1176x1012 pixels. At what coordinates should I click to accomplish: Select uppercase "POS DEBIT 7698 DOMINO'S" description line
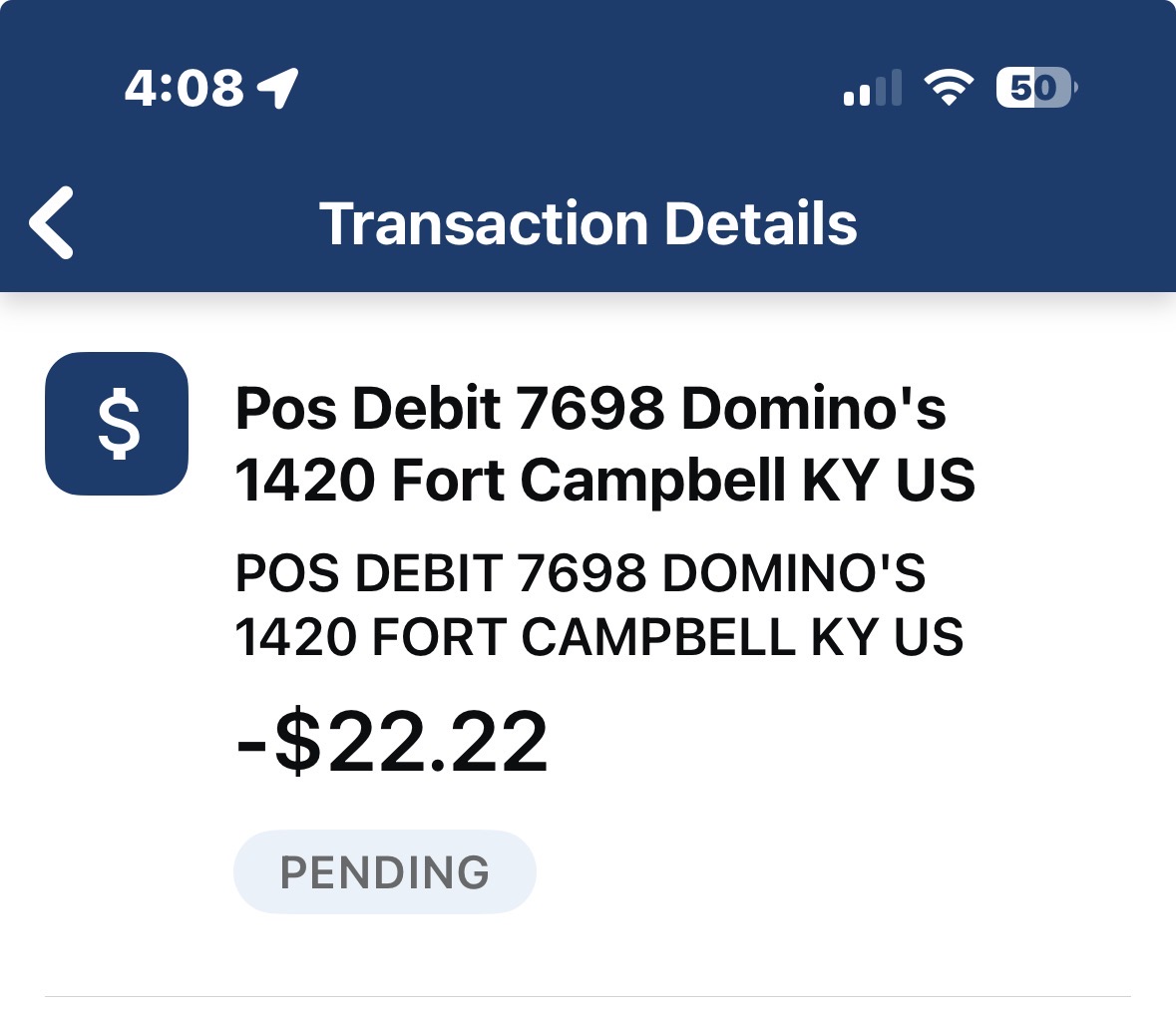click(x=580, y=573)
